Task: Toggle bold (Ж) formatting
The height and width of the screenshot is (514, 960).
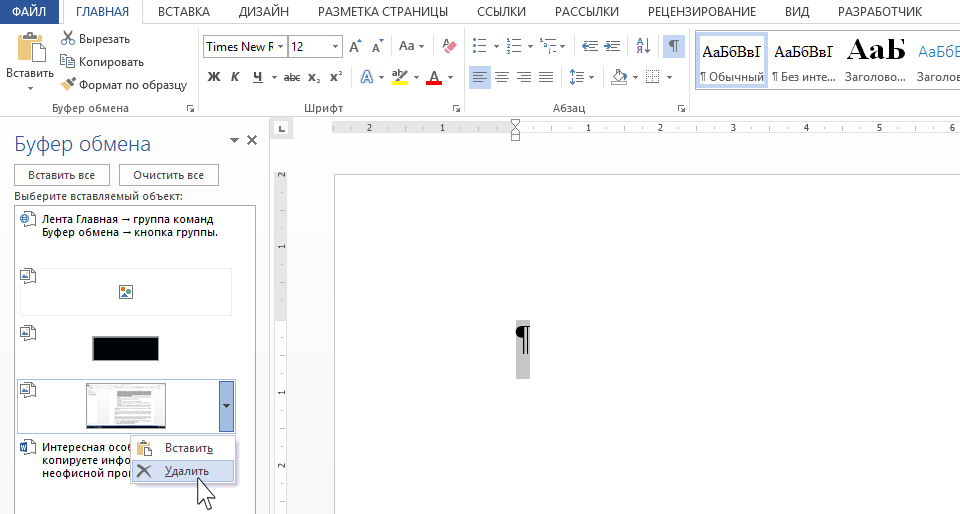Action: point(213,77)
